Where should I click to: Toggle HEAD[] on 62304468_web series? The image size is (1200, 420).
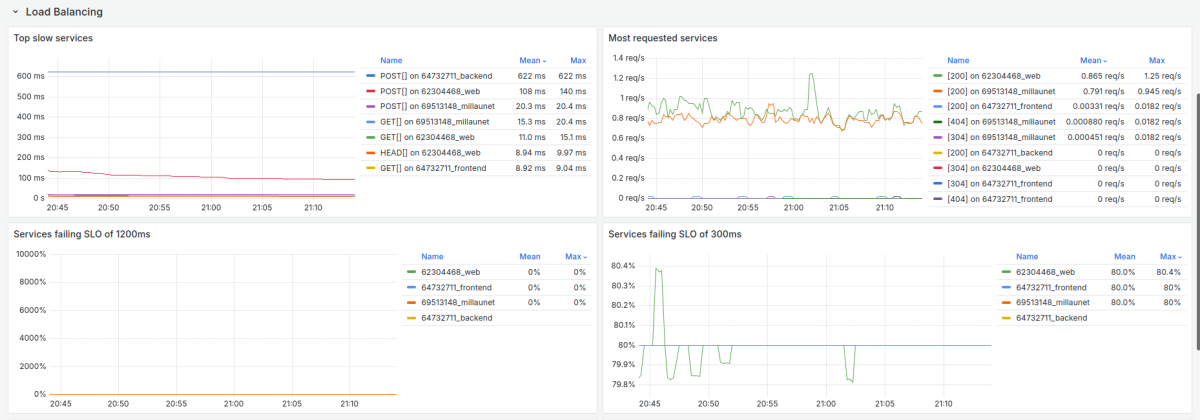tap(430, 153)
